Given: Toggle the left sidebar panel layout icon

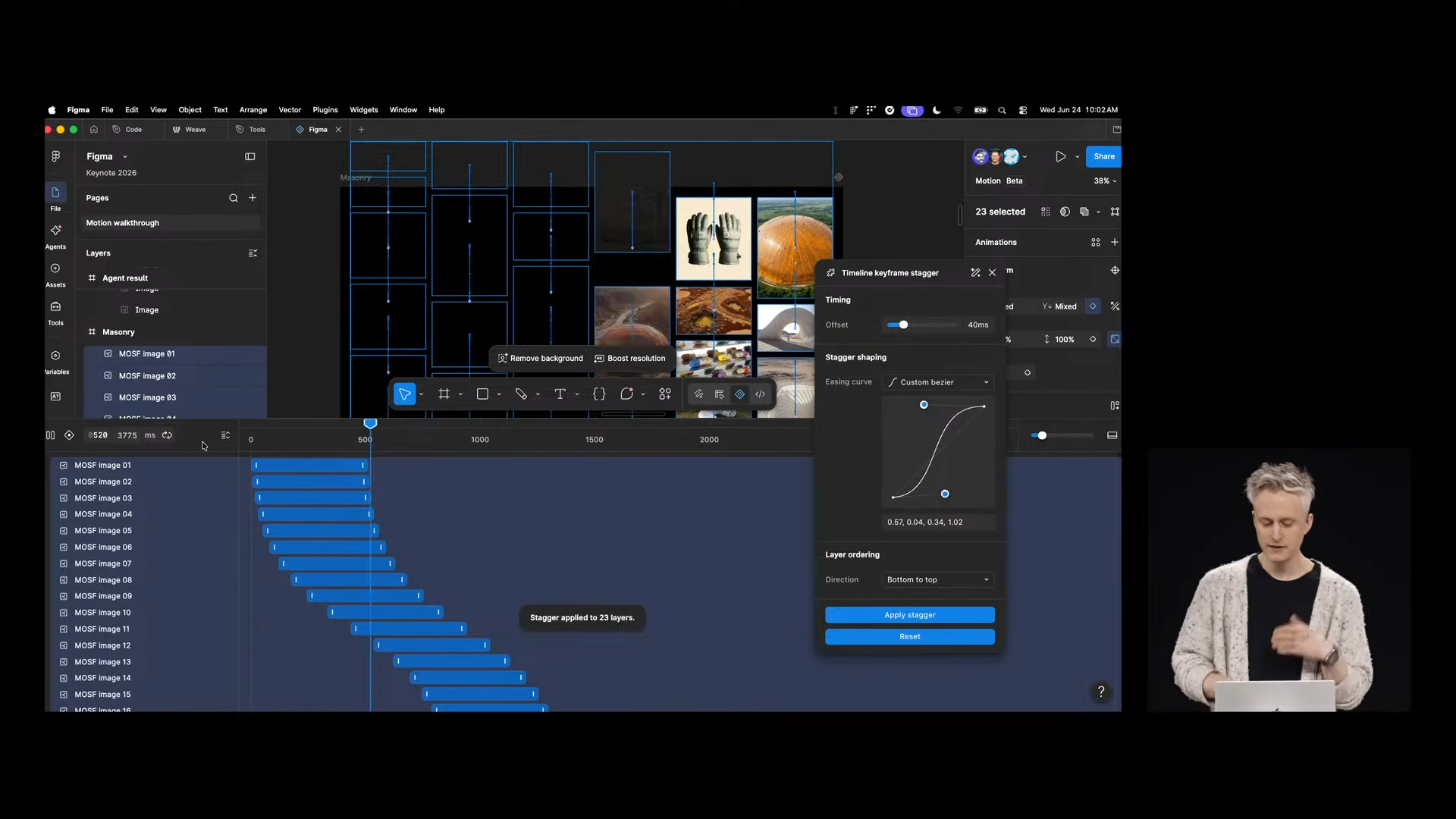Looking at the screenshot, I should [250, 157].
